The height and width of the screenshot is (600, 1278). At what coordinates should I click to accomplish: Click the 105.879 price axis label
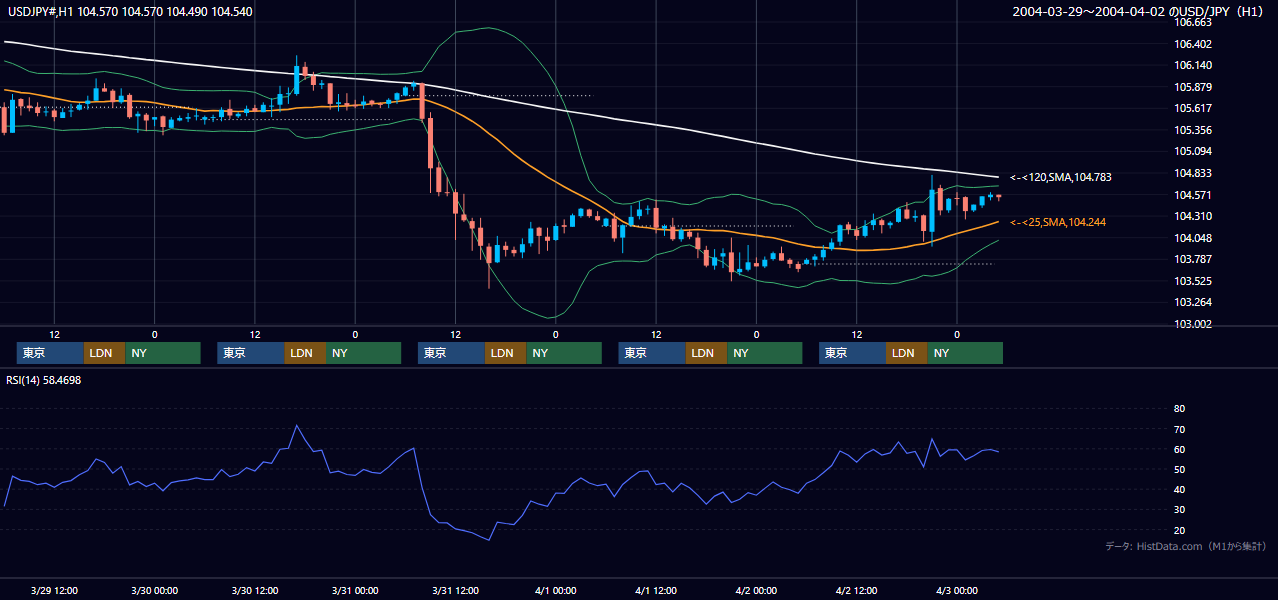(x=1194, y=87)
